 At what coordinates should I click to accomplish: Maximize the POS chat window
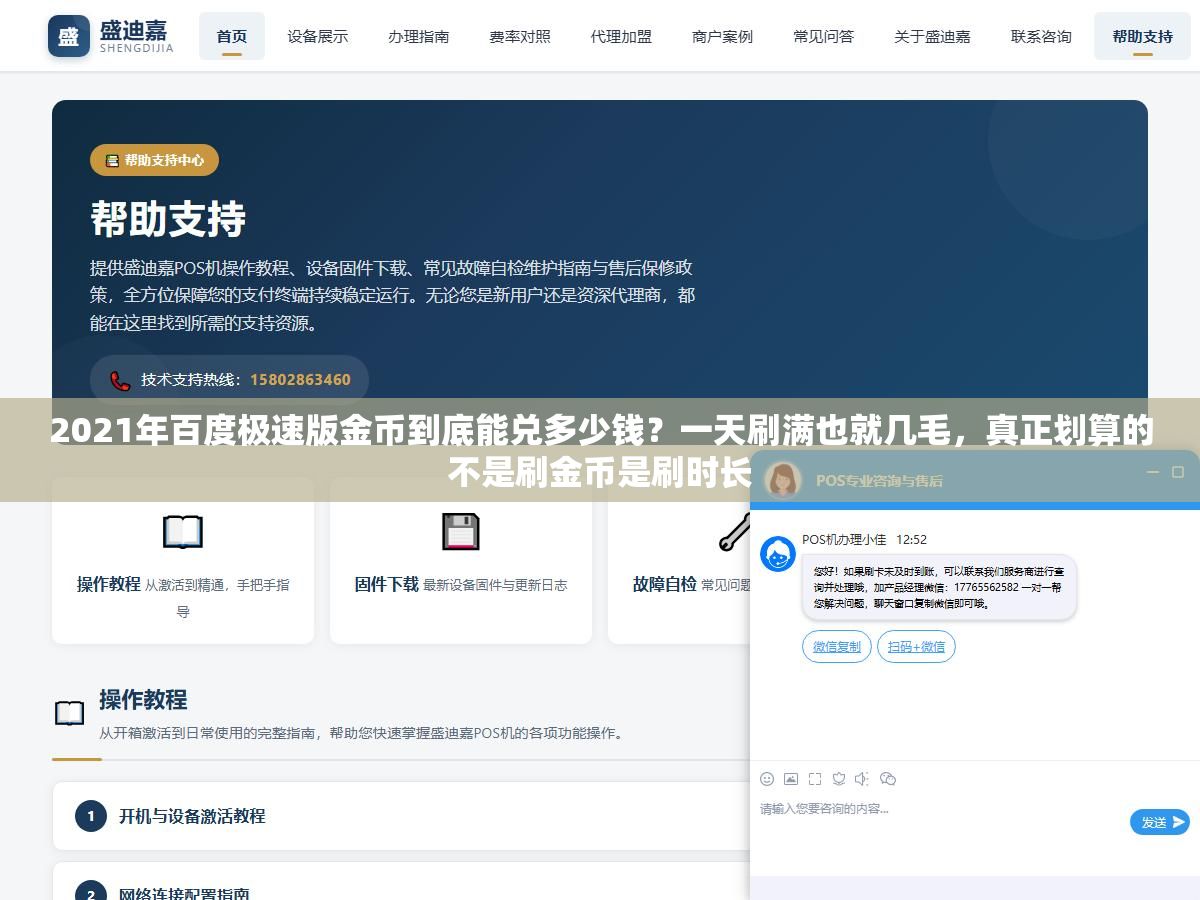tap(1178, 472)
